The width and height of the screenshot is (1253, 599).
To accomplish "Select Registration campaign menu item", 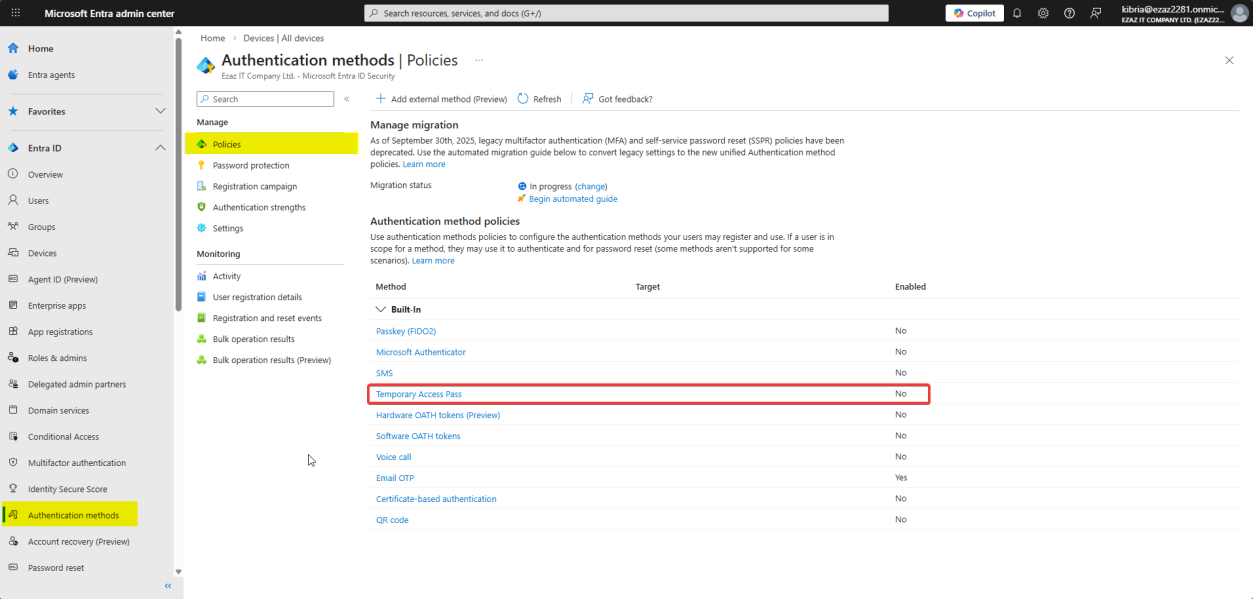I will pyautogui.click(x=255, y=186).
